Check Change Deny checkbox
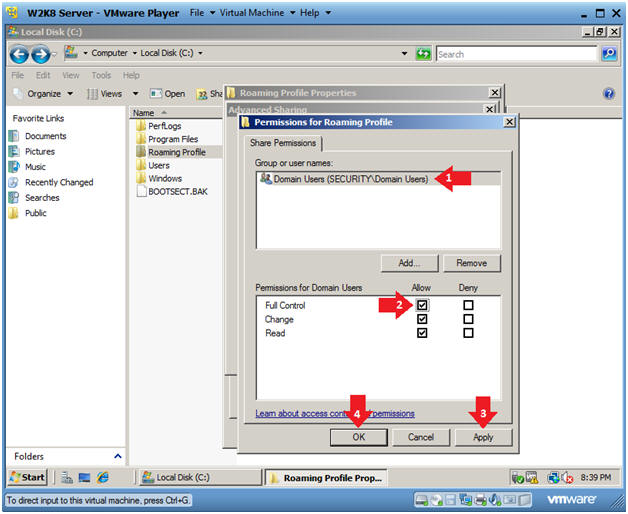The width and height of the screenshot is (628, 514). pyautogui.click(x=468, y=319)
